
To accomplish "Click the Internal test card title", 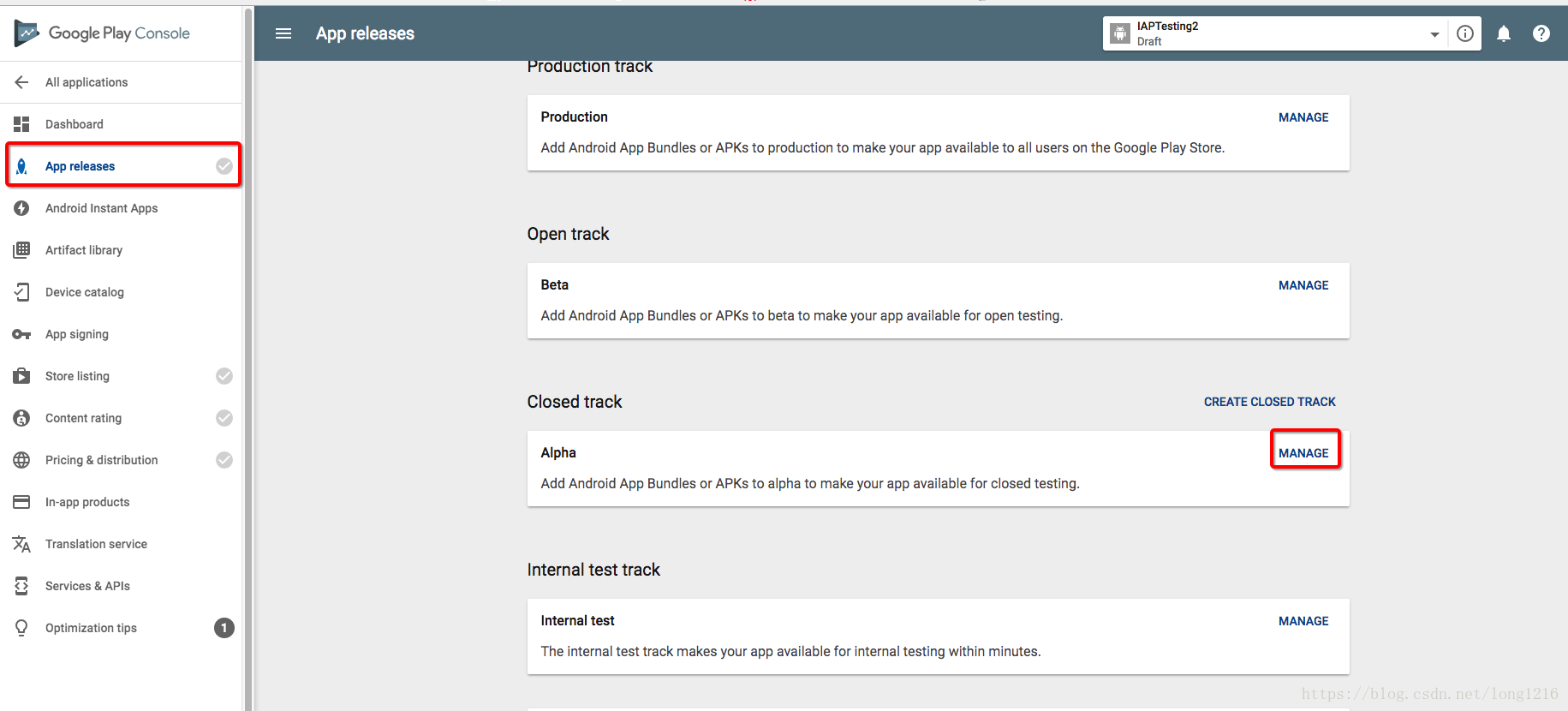I will coord(577,620).
